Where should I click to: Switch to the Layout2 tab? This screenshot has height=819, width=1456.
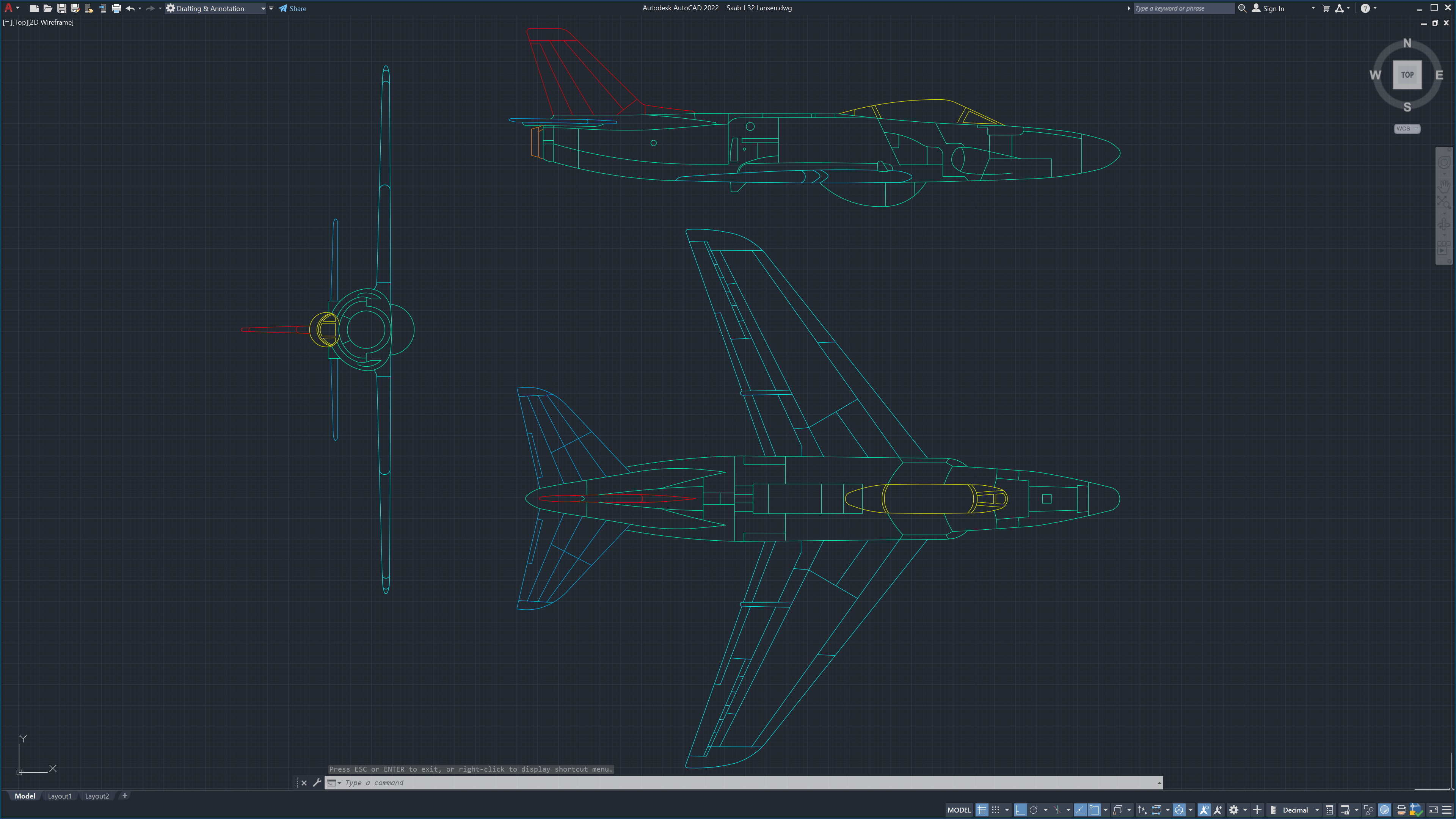(97, 796)
